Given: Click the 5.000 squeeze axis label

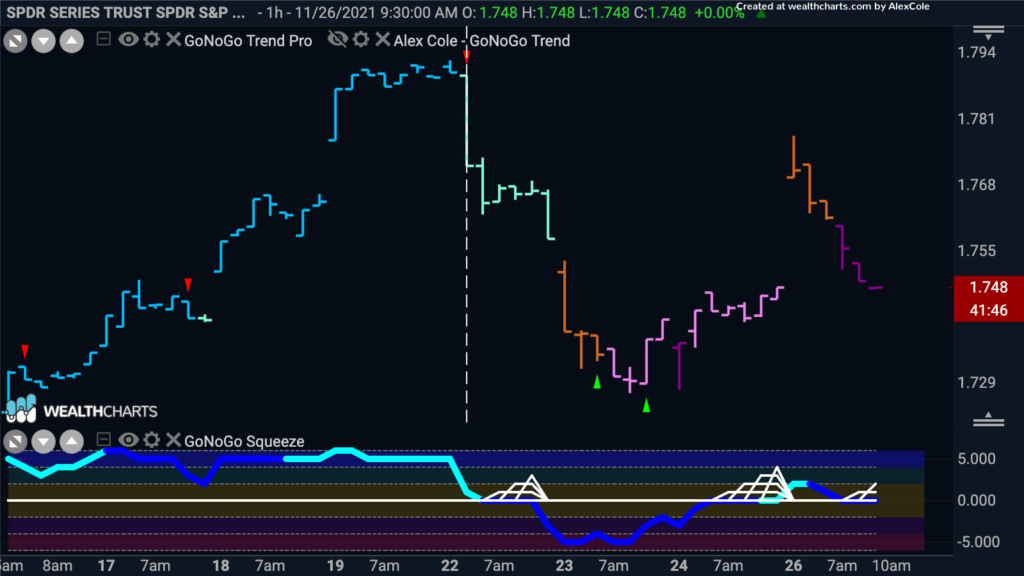Looking at the screenshot, I should [977, 459].
